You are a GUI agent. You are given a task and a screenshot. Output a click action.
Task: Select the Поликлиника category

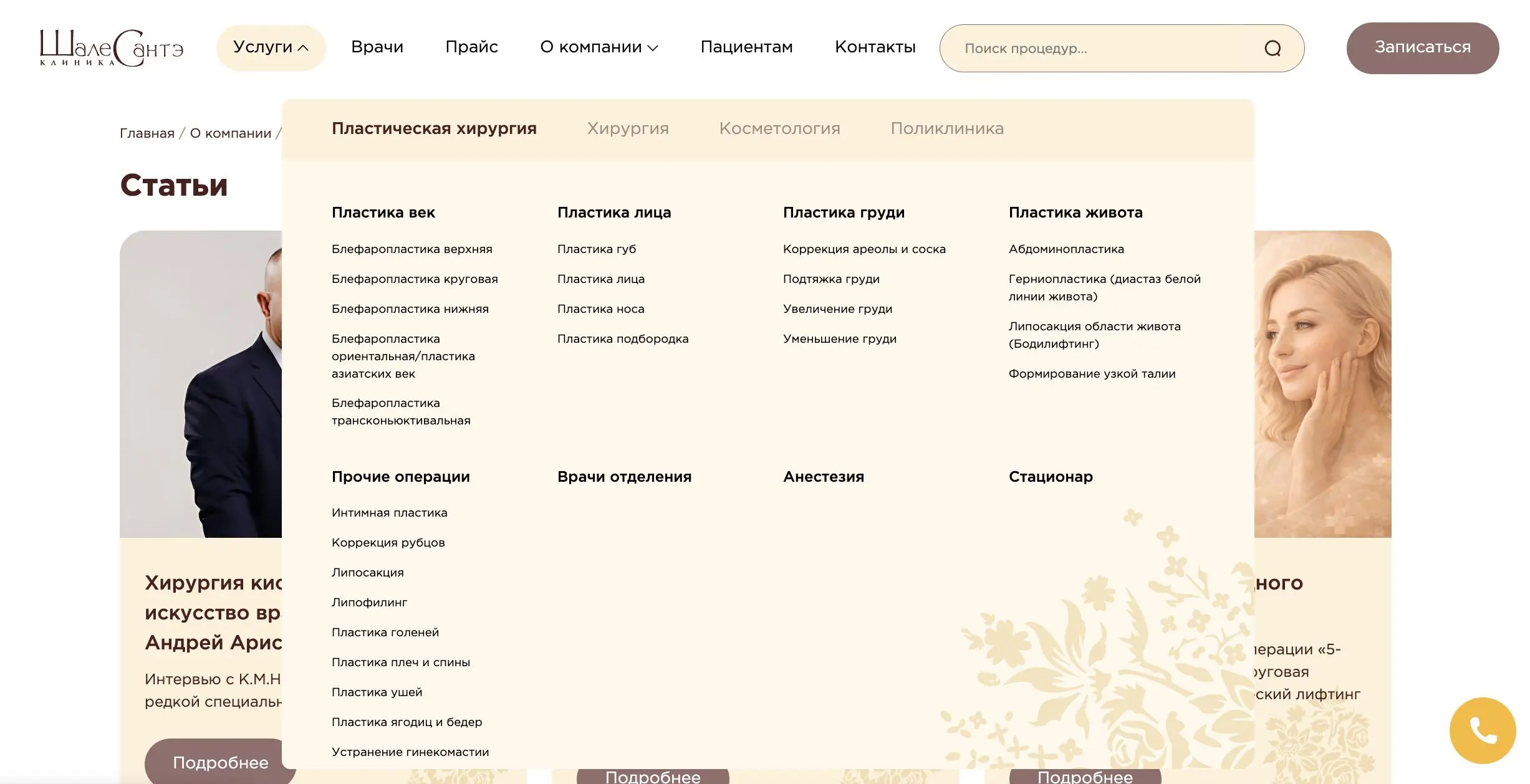(948, 128)
